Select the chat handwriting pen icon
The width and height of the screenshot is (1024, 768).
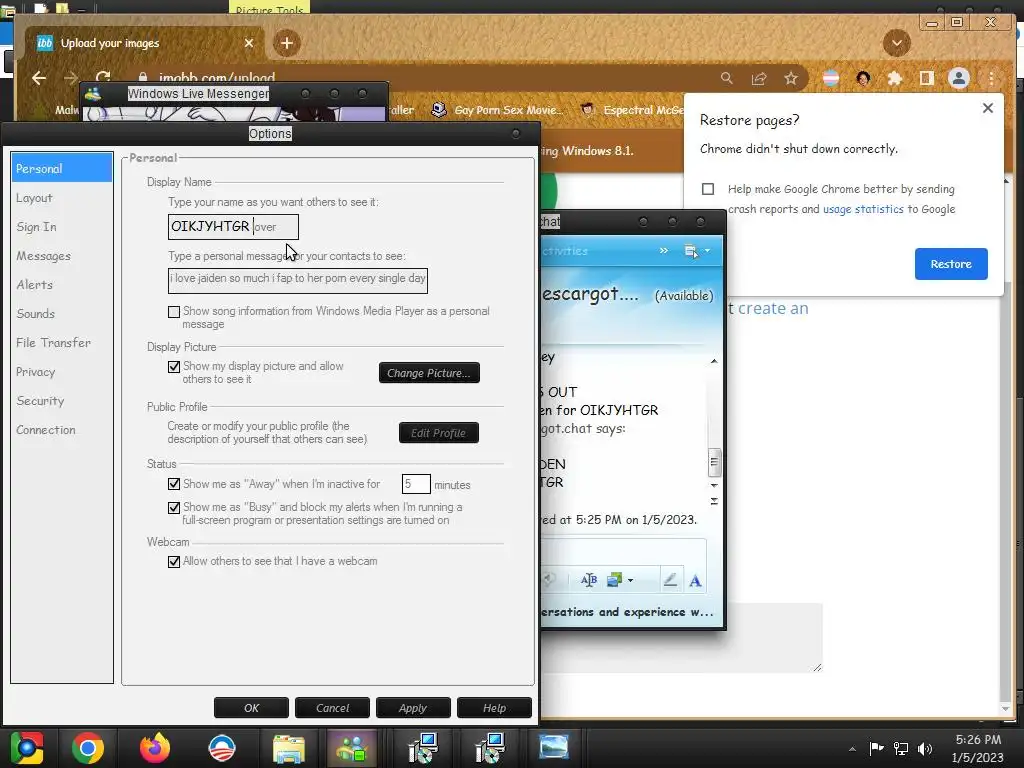(x=670, y=580)
